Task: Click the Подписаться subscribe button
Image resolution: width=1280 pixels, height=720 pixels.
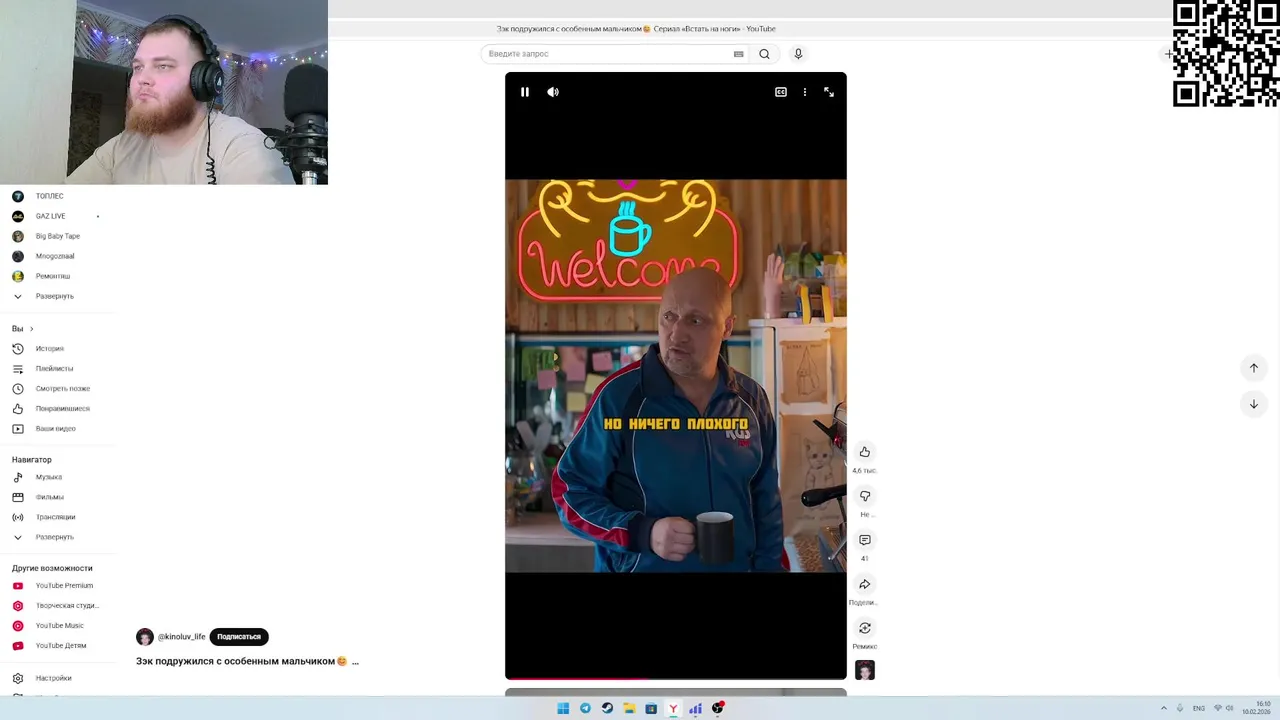Action: 239,637
